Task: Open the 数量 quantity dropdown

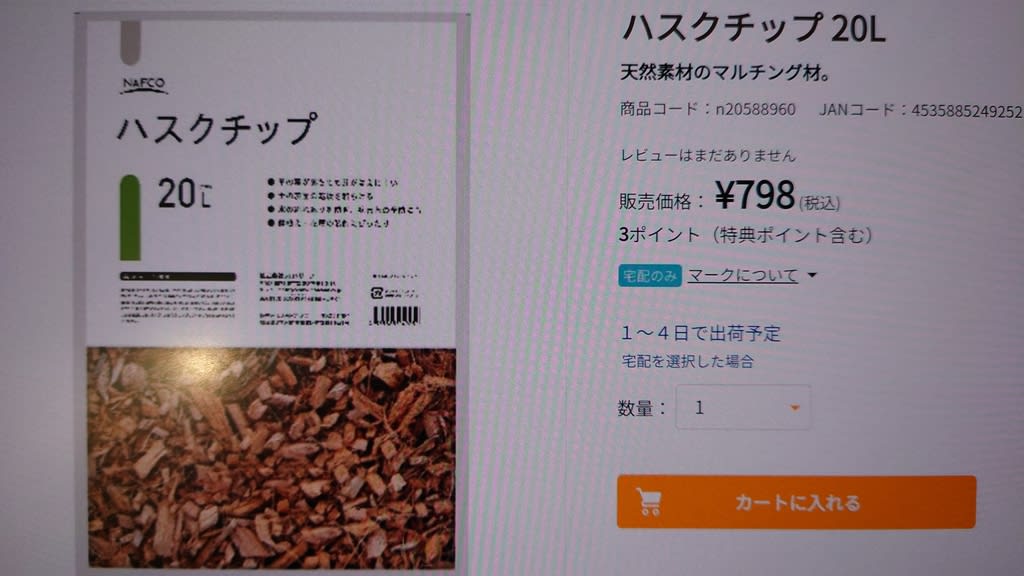Action: click(x=743, y=408)
